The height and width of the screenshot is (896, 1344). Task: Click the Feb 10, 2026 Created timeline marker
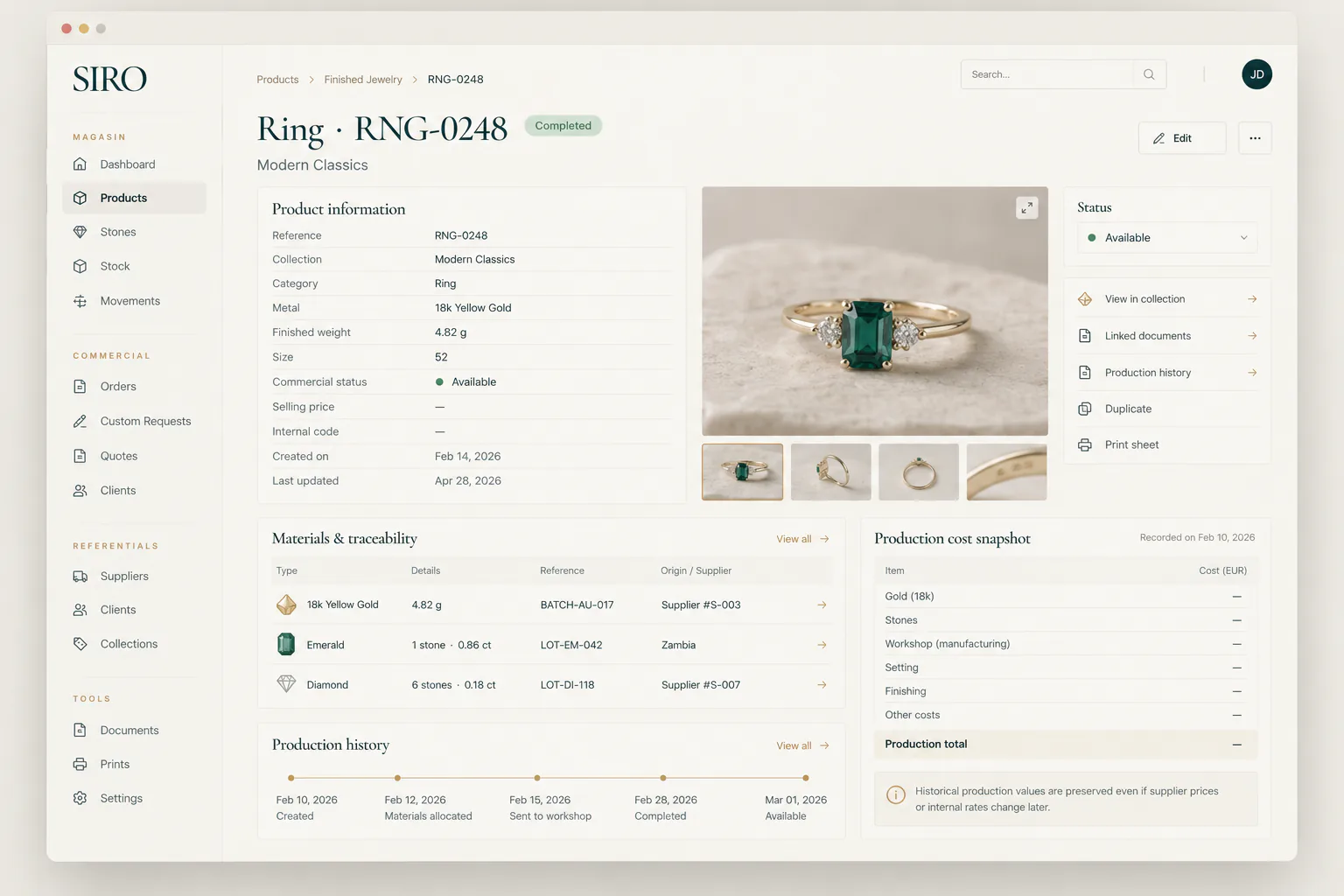291,778
